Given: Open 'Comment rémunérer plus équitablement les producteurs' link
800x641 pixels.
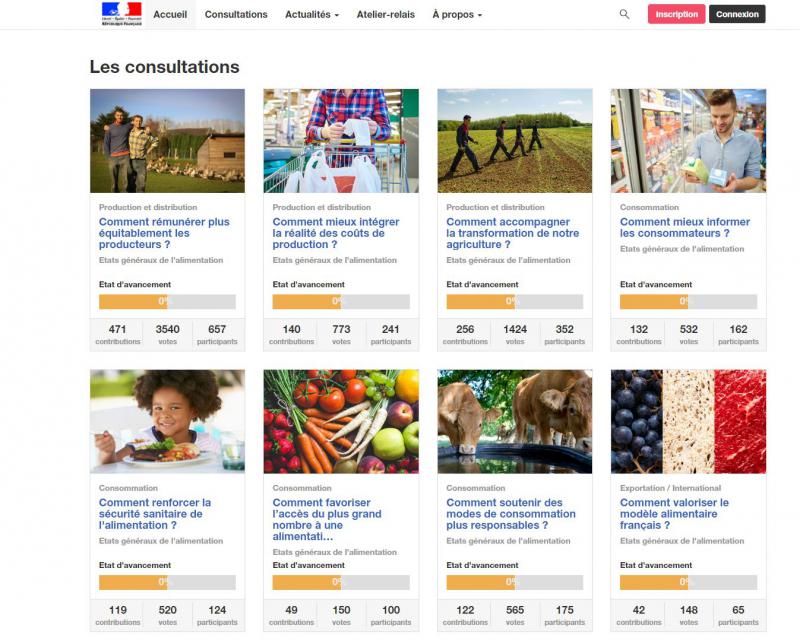Looking at the screenshot, I should point(164,233).
